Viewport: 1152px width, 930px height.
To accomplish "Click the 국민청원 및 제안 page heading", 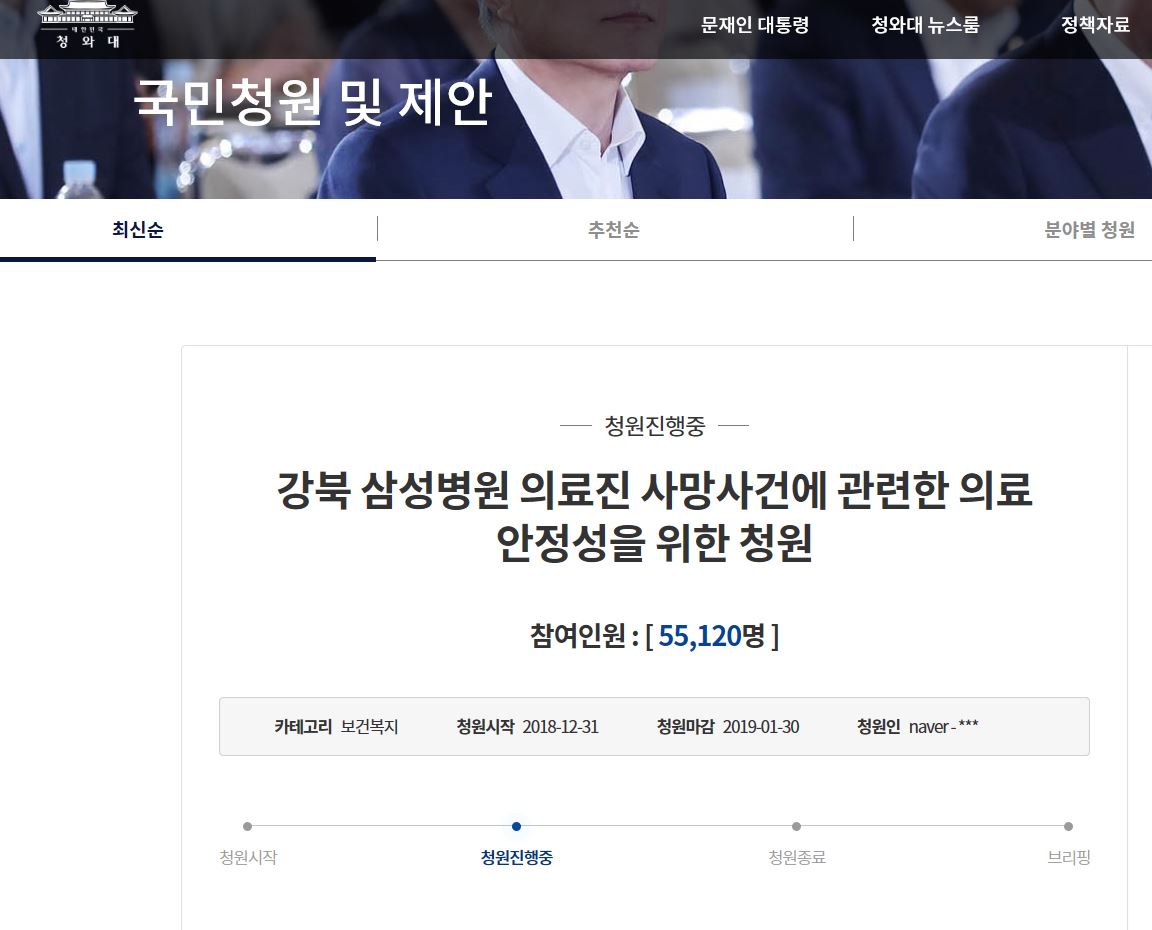I will click(x=313, y=104).
